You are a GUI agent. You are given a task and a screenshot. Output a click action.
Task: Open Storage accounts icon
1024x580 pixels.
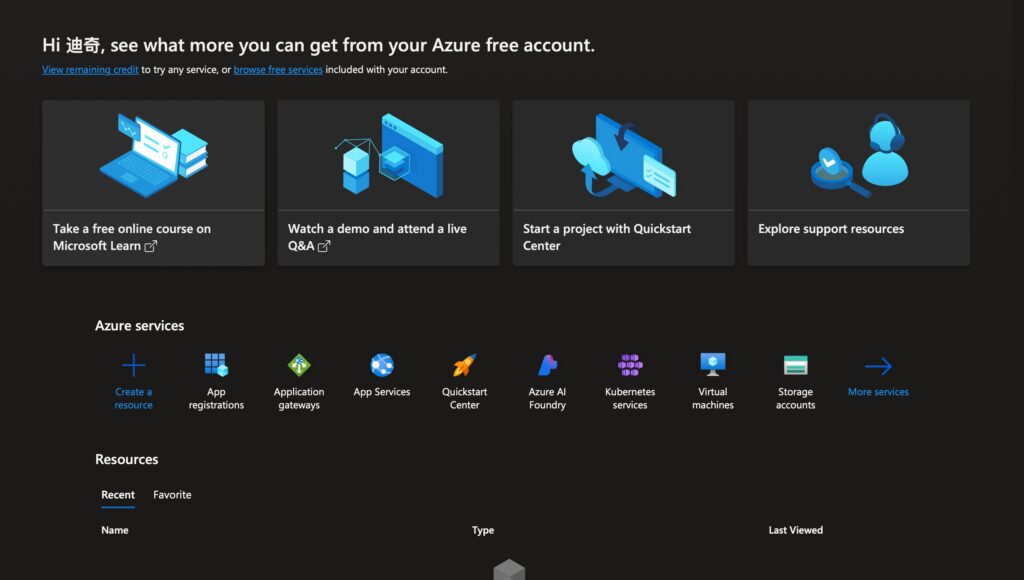[x=795, y=366]
